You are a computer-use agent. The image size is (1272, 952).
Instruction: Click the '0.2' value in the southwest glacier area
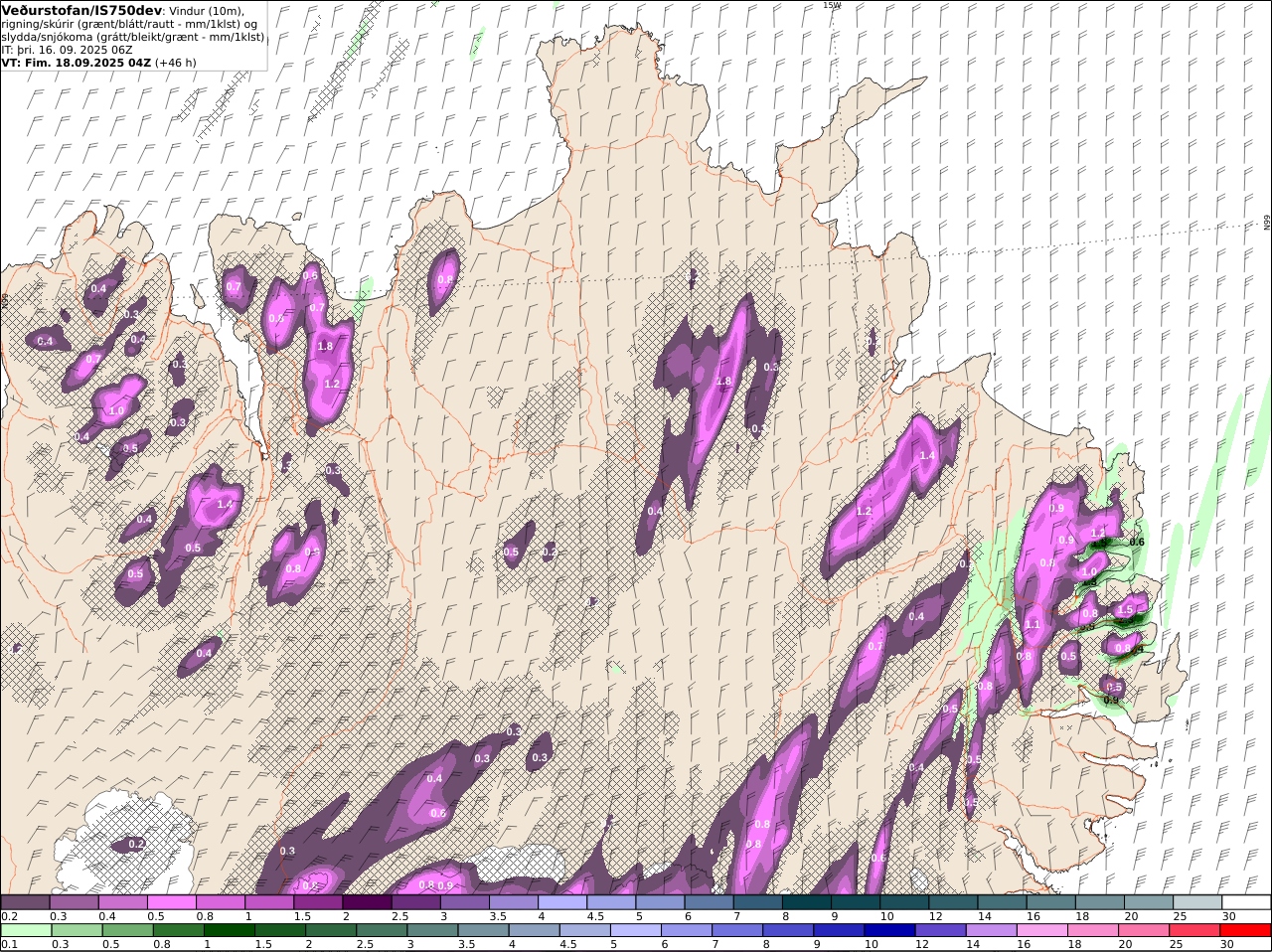click(136, 844)
